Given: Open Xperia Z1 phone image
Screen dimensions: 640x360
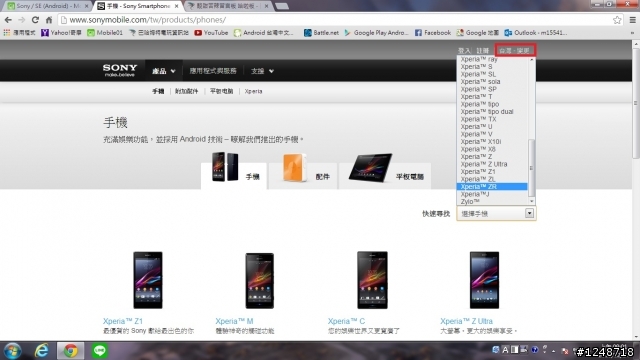Looking at the screenshot, I should (148, 280).
